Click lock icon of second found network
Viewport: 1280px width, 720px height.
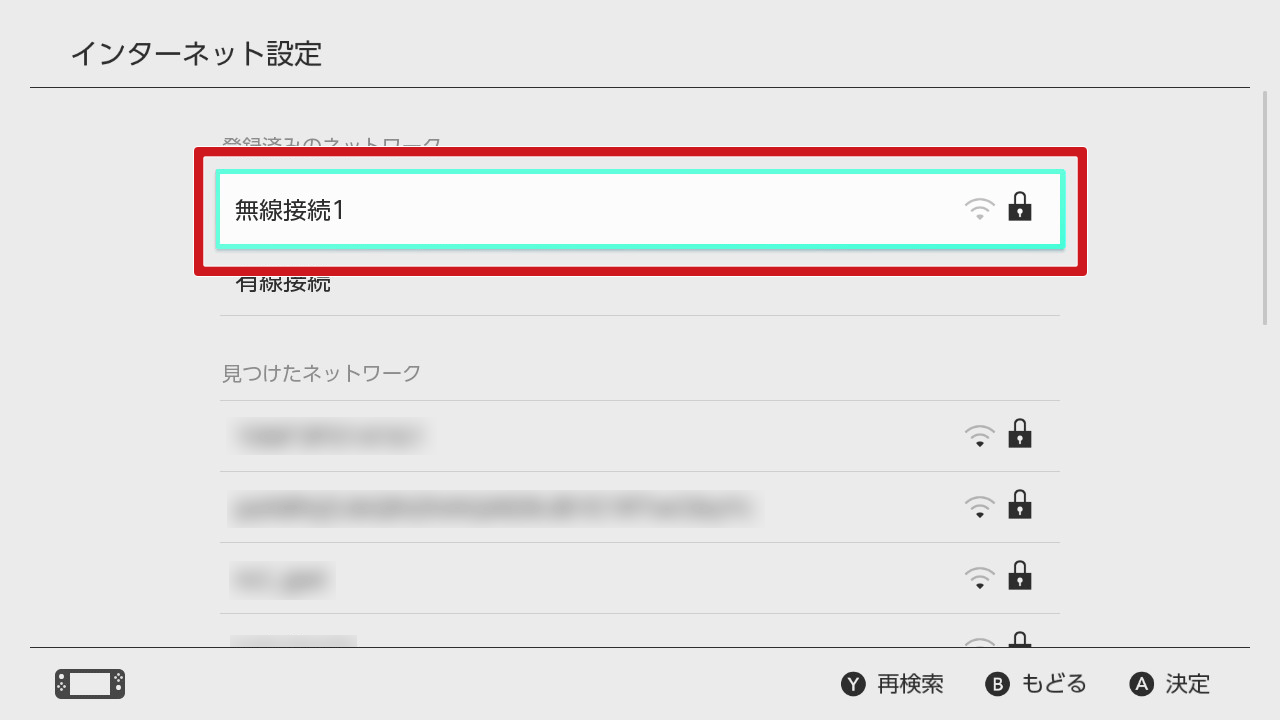pos(1019,504)
